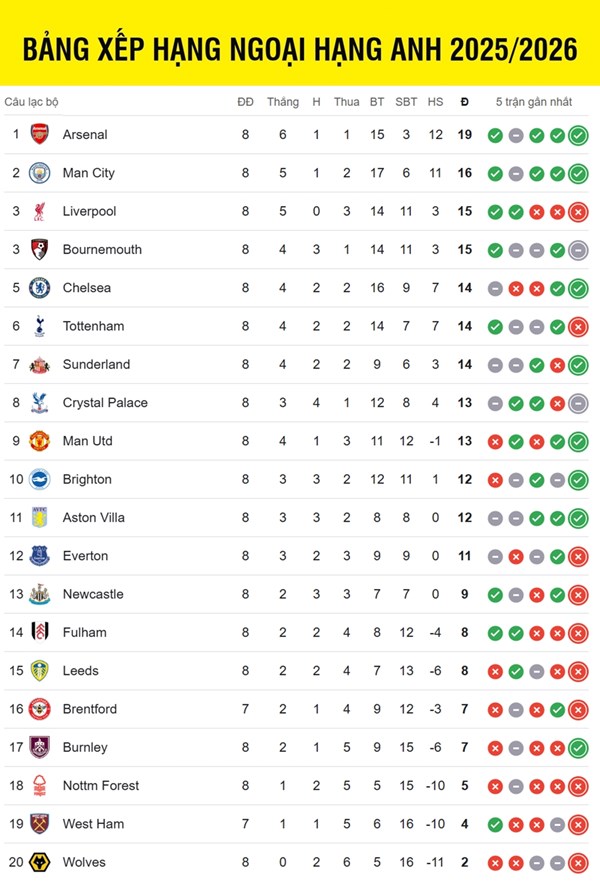Sort table by the Thua column

(x=347, y=102)
